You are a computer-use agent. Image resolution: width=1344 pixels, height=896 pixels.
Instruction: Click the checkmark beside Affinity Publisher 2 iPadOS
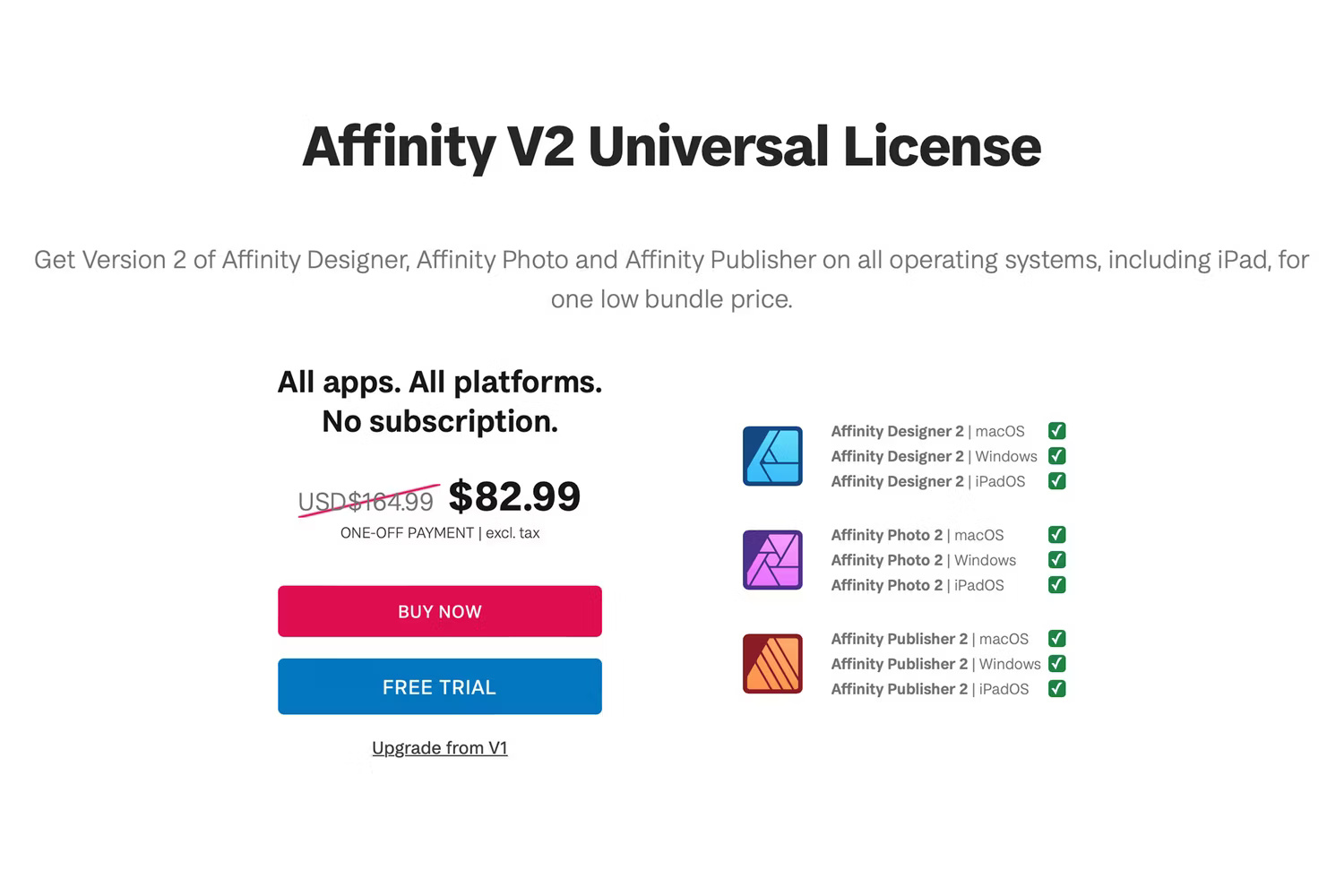tap(1056, 689)
